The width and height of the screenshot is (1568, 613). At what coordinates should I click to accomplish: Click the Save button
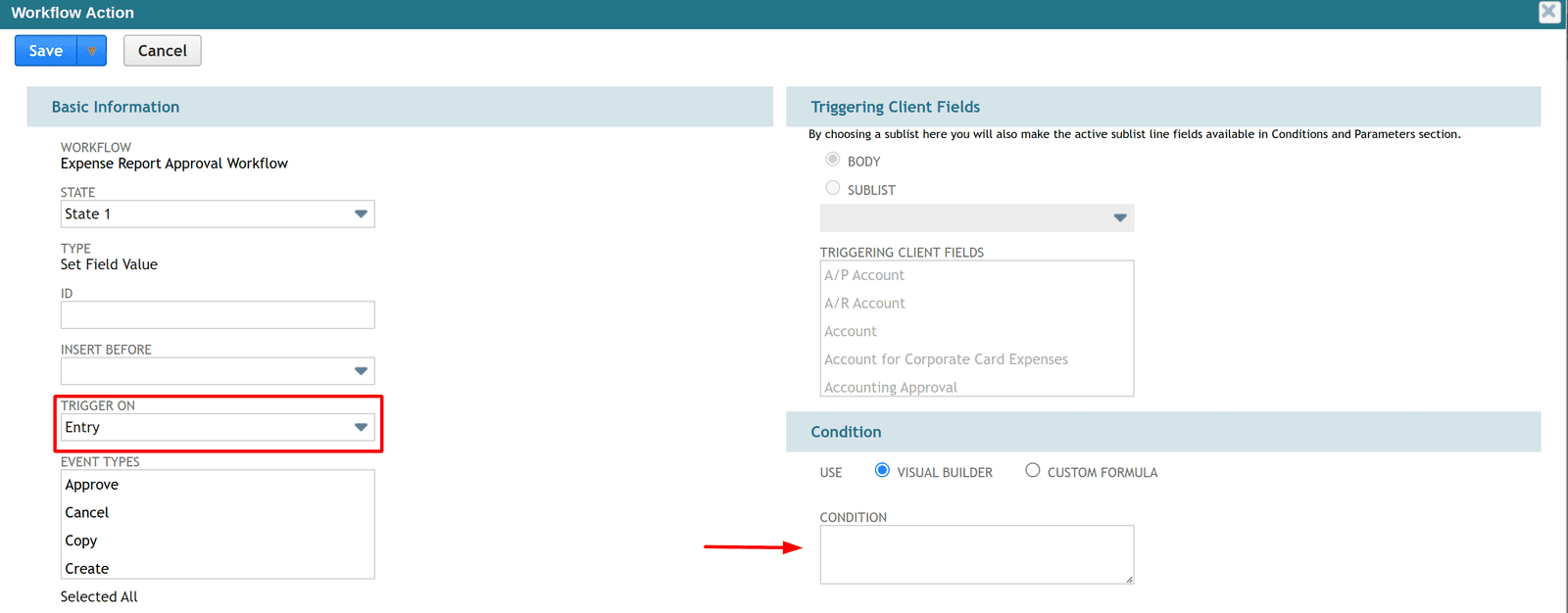tap(46, 51)
